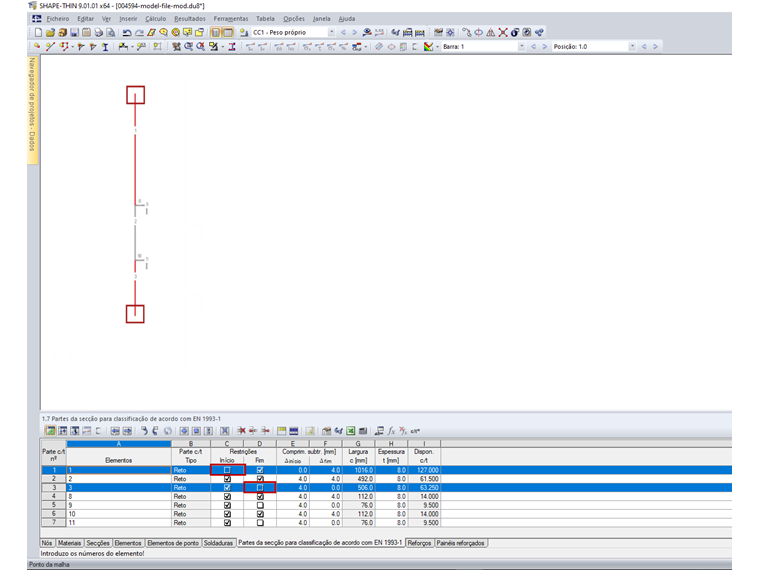Go to previous Barra arrow
The height and width of the screenshot is (570, 760).
tap(533, 47)
